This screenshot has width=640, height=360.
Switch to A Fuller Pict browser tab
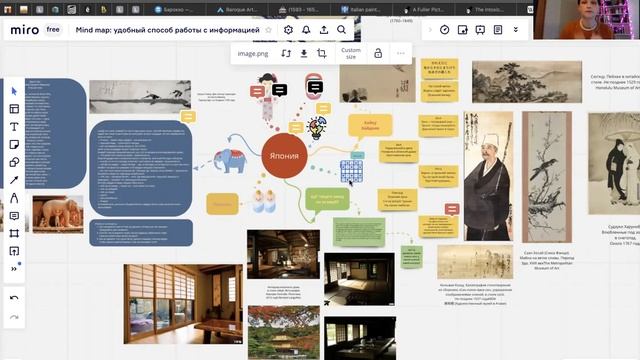pyautogui.click(x=423, y=9)
